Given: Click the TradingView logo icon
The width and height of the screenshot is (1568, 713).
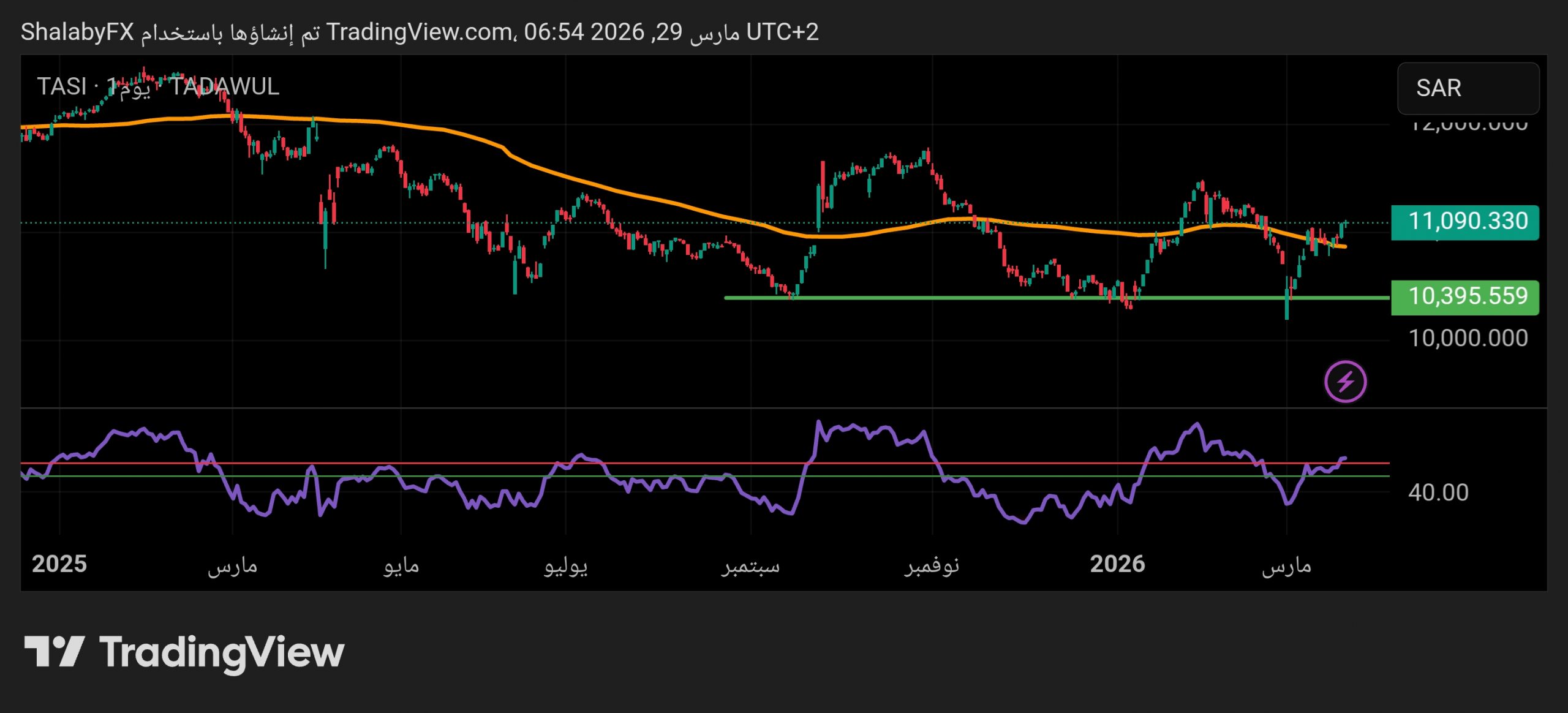Looking at the screenshot, I should click(x=54, y=652).
